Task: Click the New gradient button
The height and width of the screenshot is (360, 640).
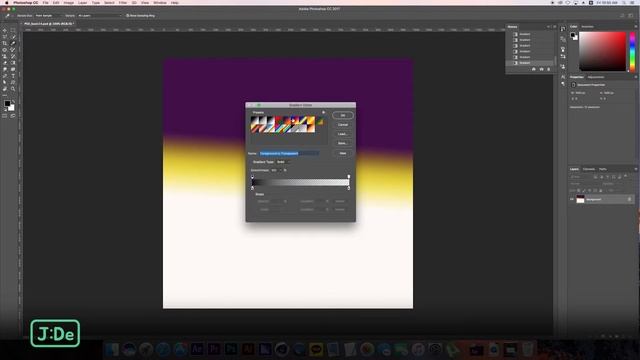Action: pos(343,153)
